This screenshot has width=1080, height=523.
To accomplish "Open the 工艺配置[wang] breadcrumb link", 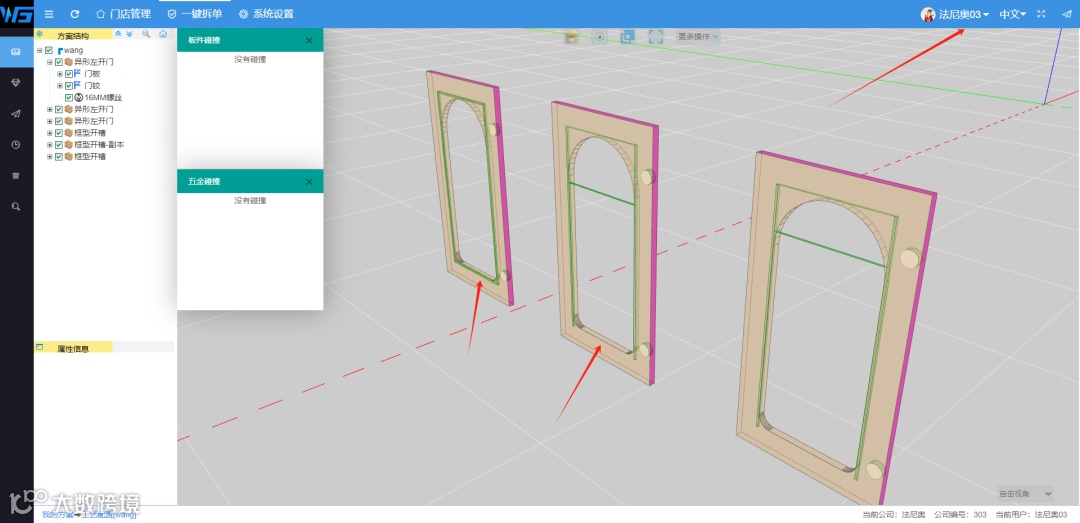I will pos(109,515).
